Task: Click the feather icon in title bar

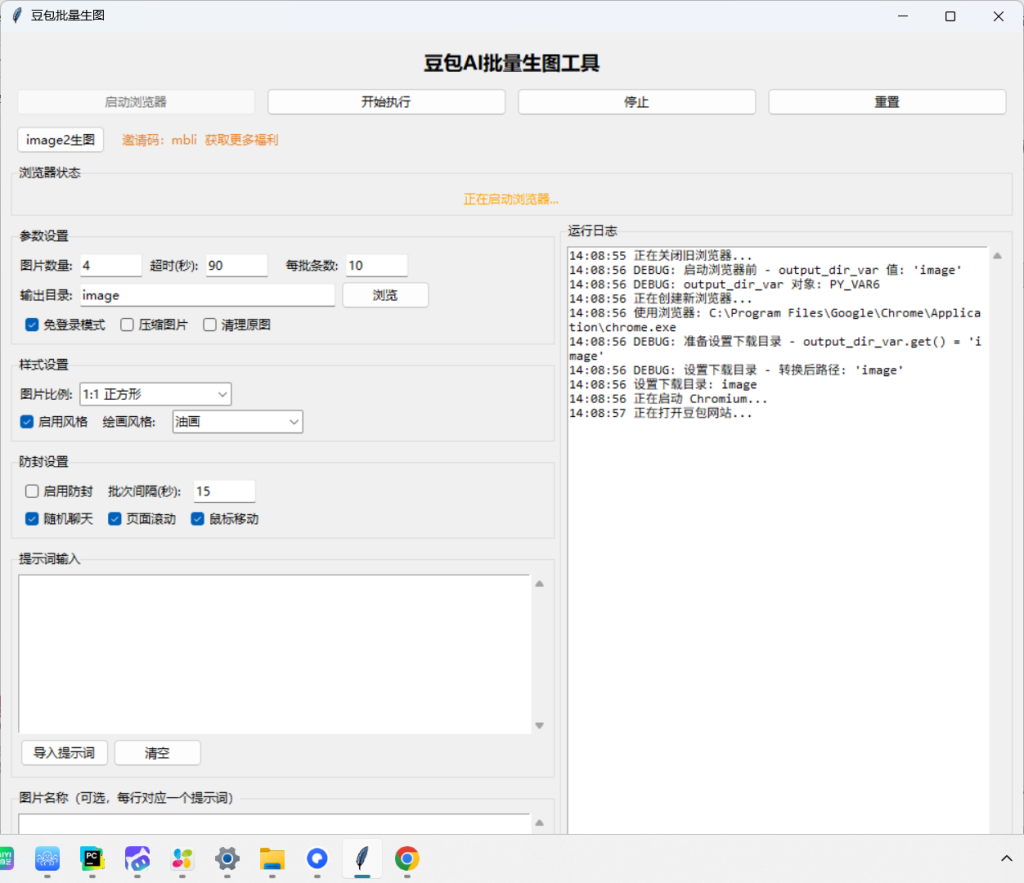Action: coord(17,15)
